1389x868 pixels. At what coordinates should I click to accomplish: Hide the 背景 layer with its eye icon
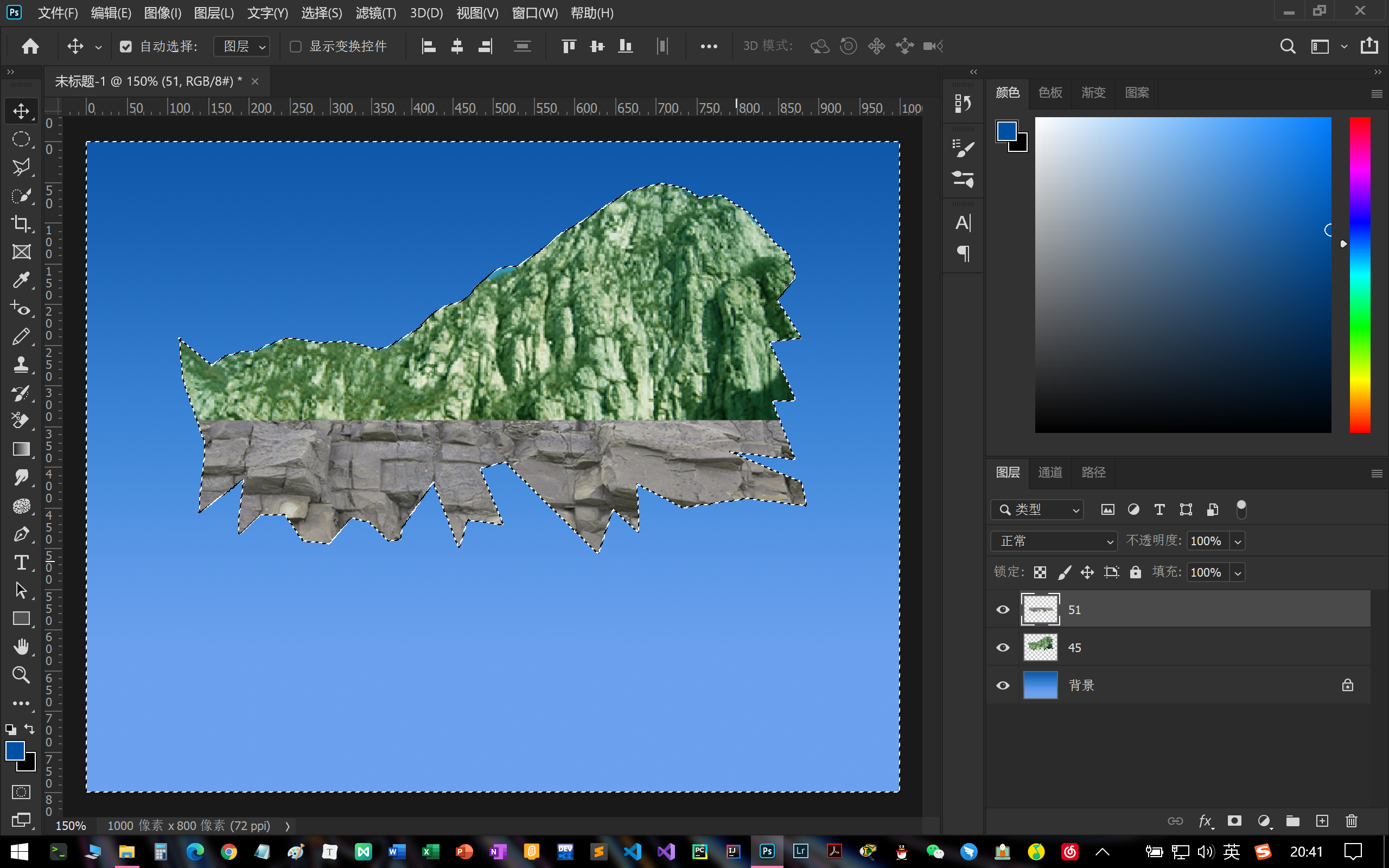coord(1003,685)
